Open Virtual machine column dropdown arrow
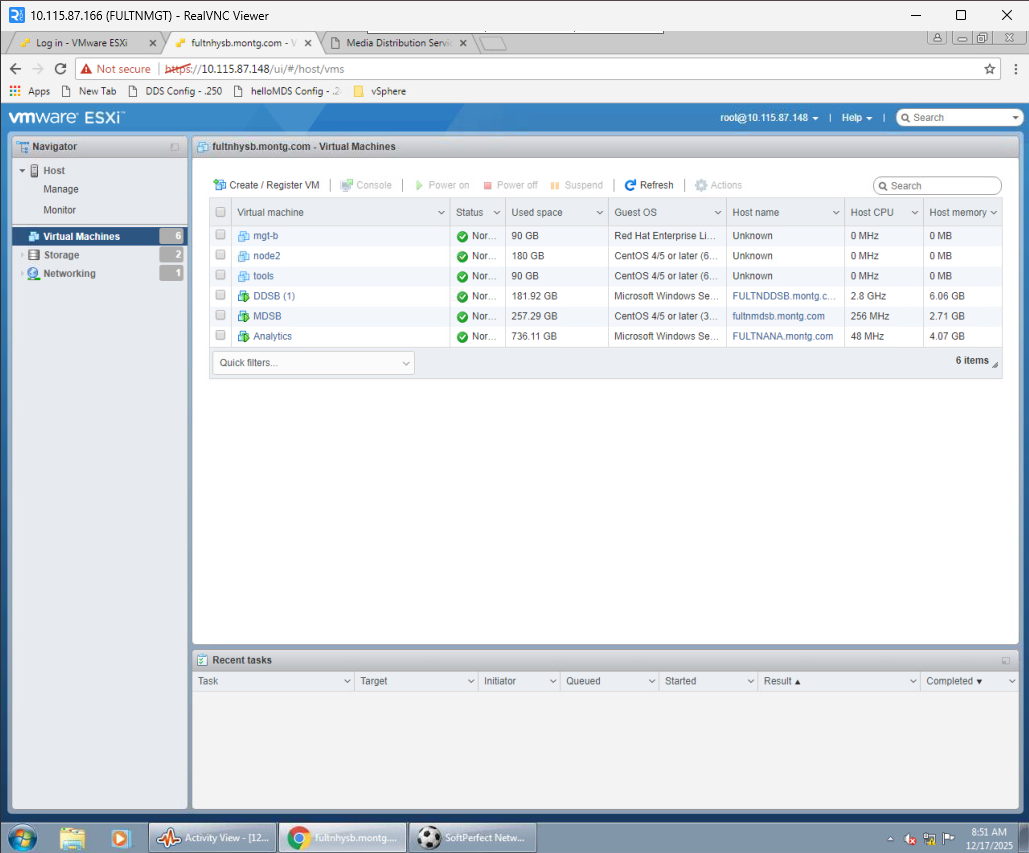The height and width of the screenshot is (853, 1029). 441,213
